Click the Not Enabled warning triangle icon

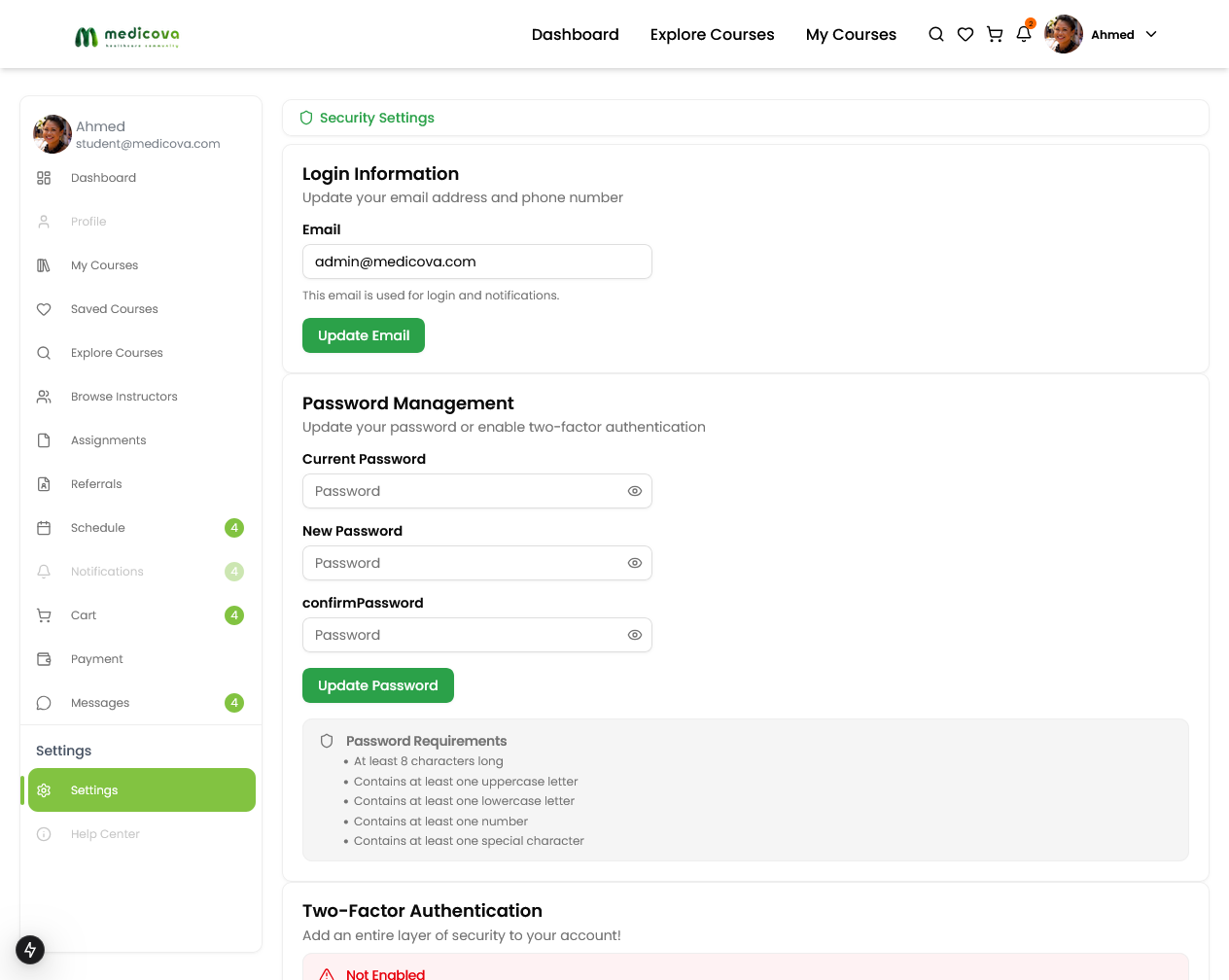[x=327, y=974]
